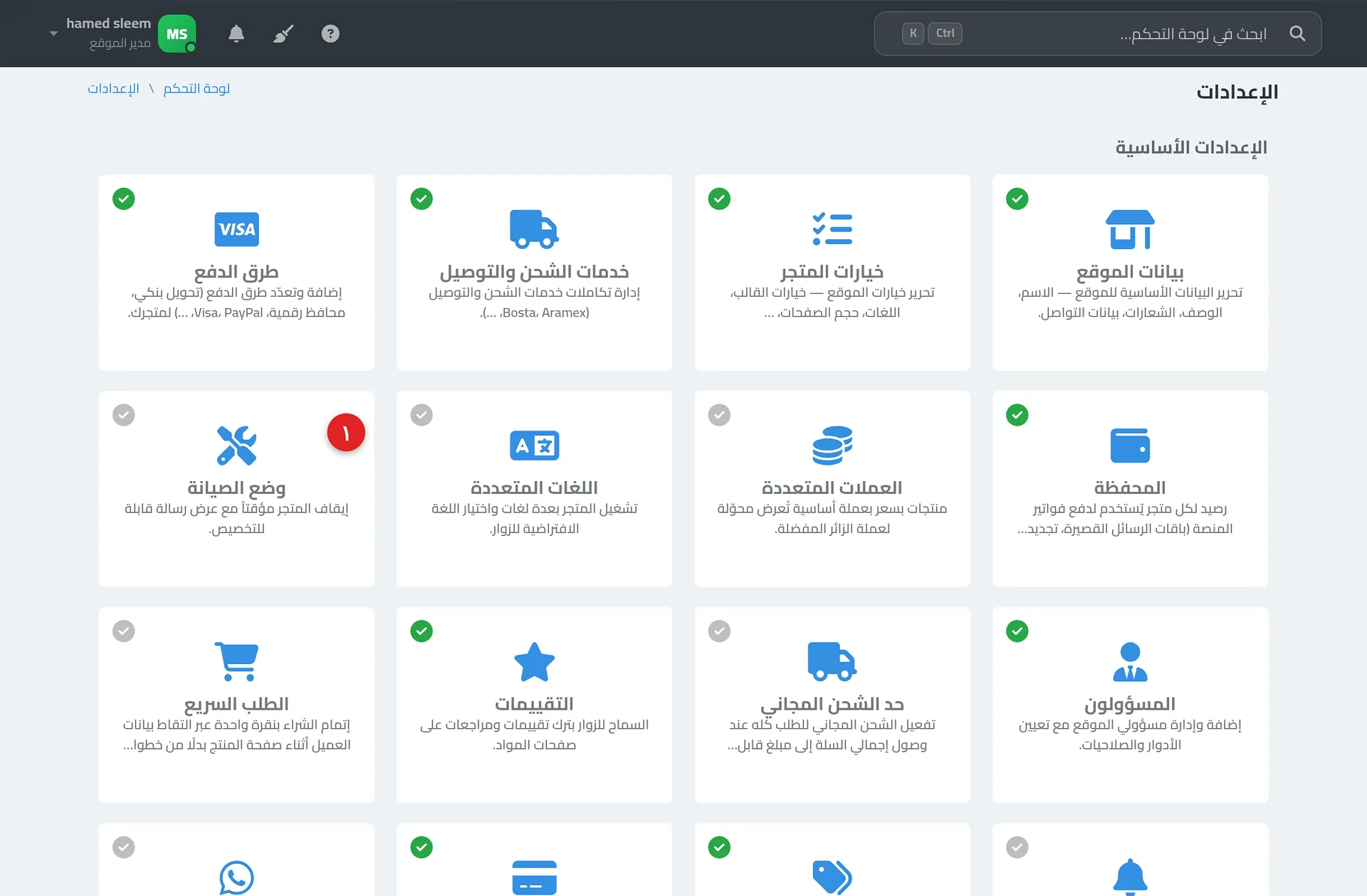Open وضع الصيانة settings title

pos(236,488)
